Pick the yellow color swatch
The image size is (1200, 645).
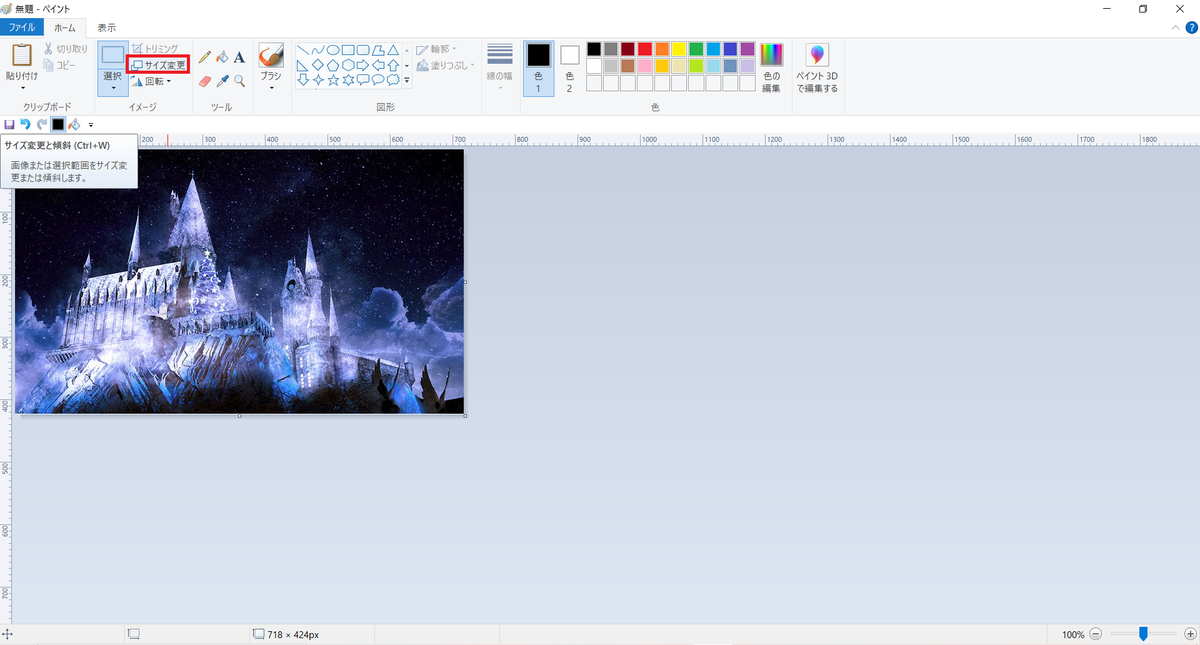tap(679, 49)
